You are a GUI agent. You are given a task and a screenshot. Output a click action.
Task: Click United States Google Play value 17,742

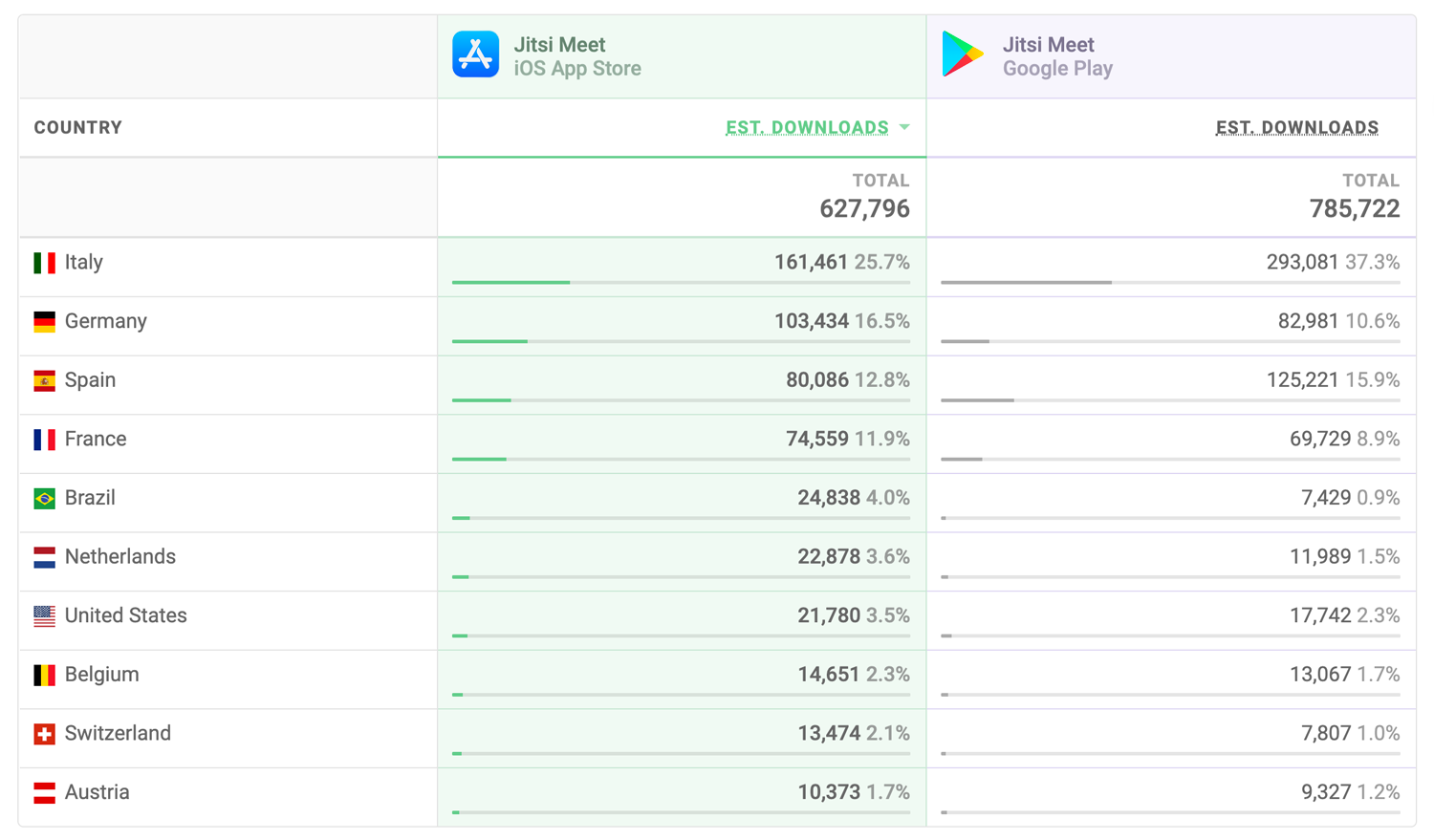(1320, 615)
